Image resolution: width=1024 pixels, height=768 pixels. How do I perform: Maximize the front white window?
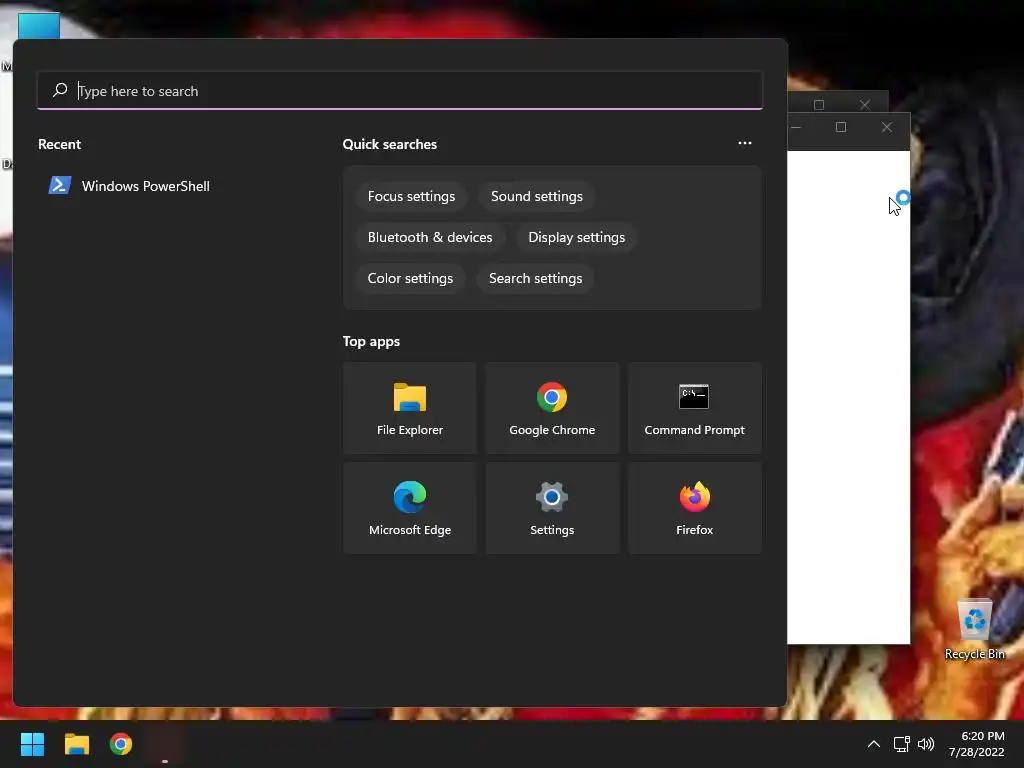tap(841, 127)
